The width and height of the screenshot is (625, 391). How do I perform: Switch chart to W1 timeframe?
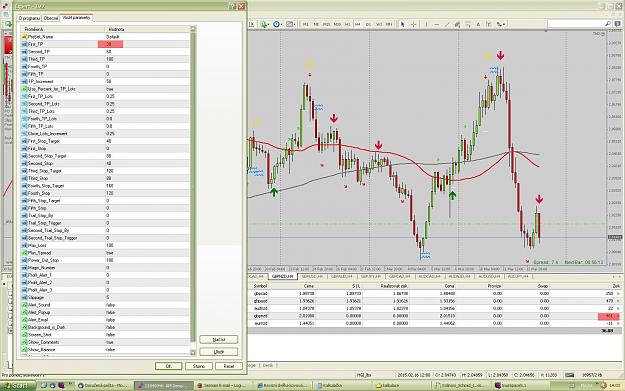click(379, 24)
